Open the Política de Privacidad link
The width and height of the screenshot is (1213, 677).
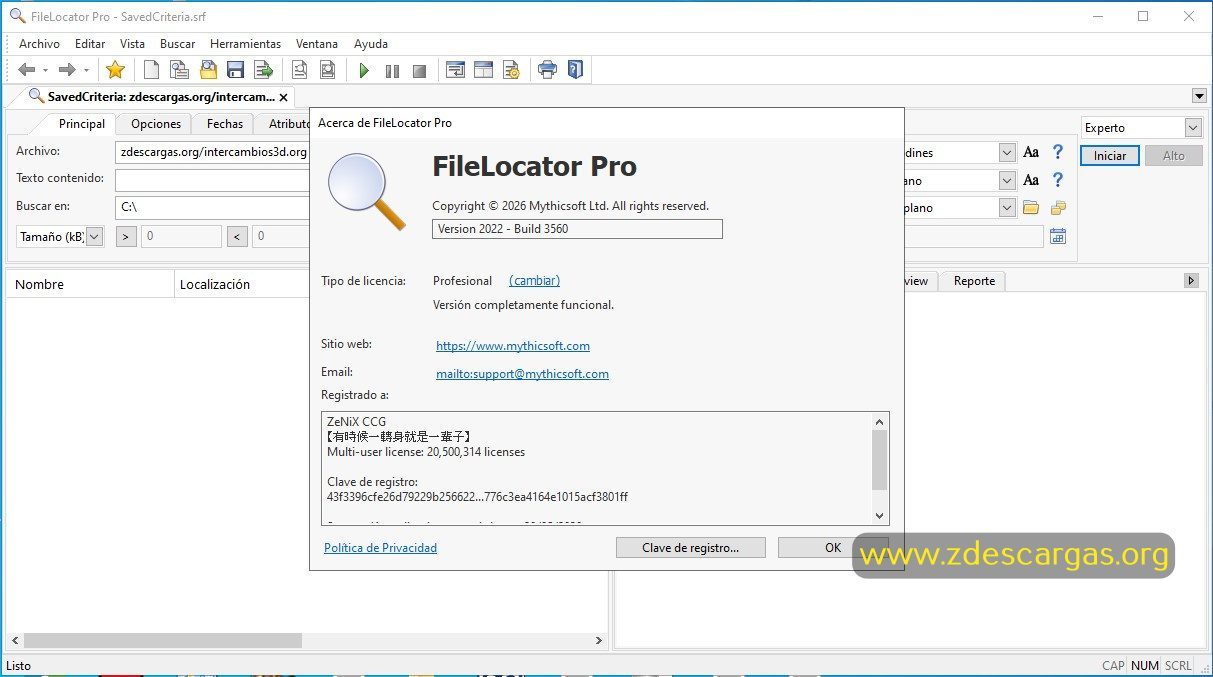(380, 548)
